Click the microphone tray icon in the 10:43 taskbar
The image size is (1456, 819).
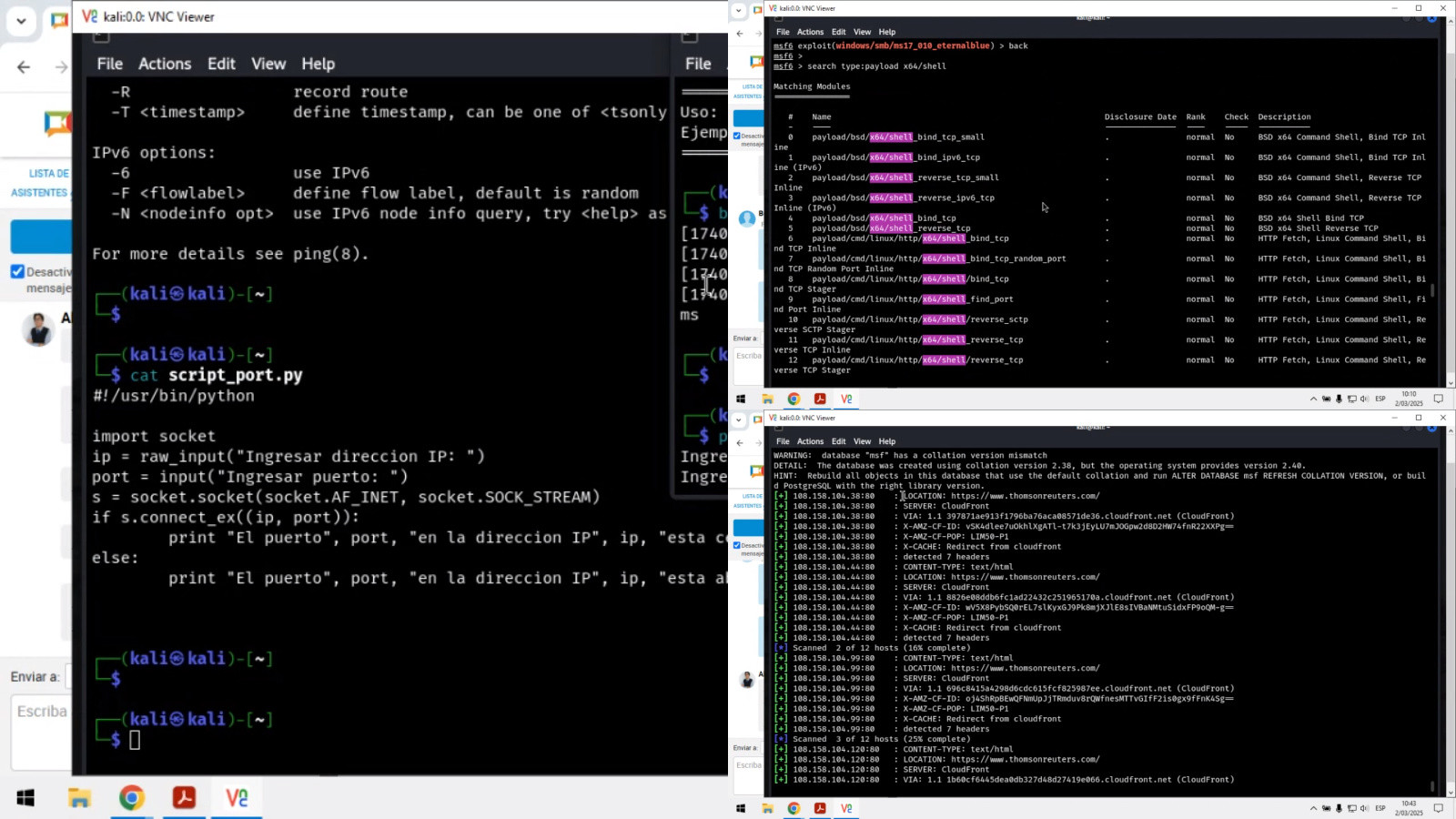[1339, 808]
